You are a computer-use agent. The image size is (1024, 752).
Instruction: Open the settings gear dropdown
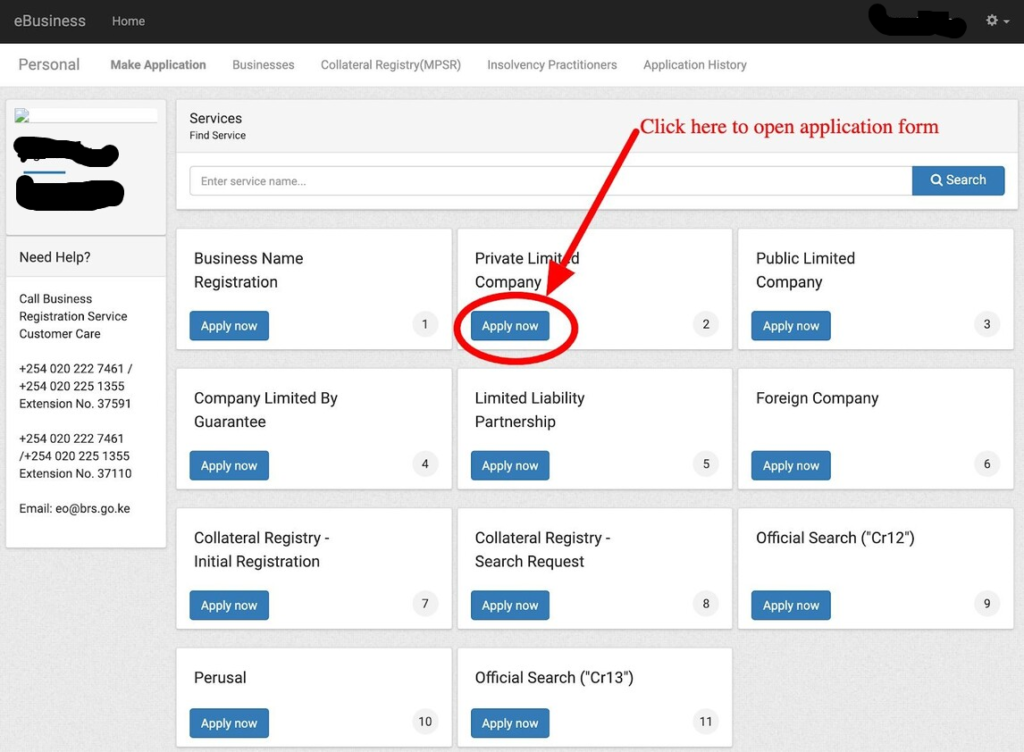pos(996,21)
